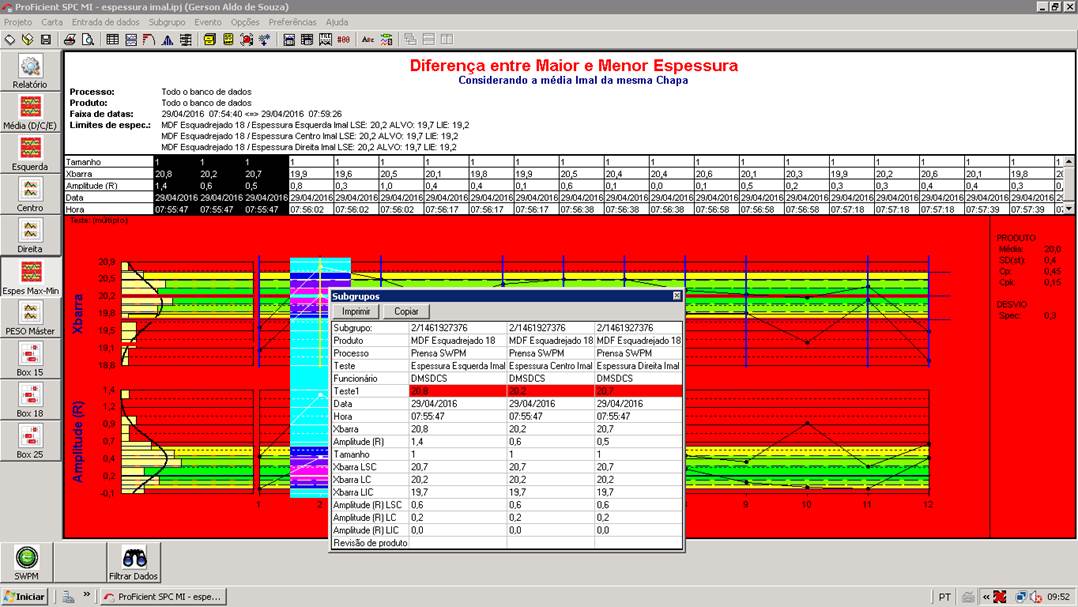Image resolution: width=1078 pixels, height=607 pixels.
Task: Click the Xbarra LSC row label
Action: (370, 467)
